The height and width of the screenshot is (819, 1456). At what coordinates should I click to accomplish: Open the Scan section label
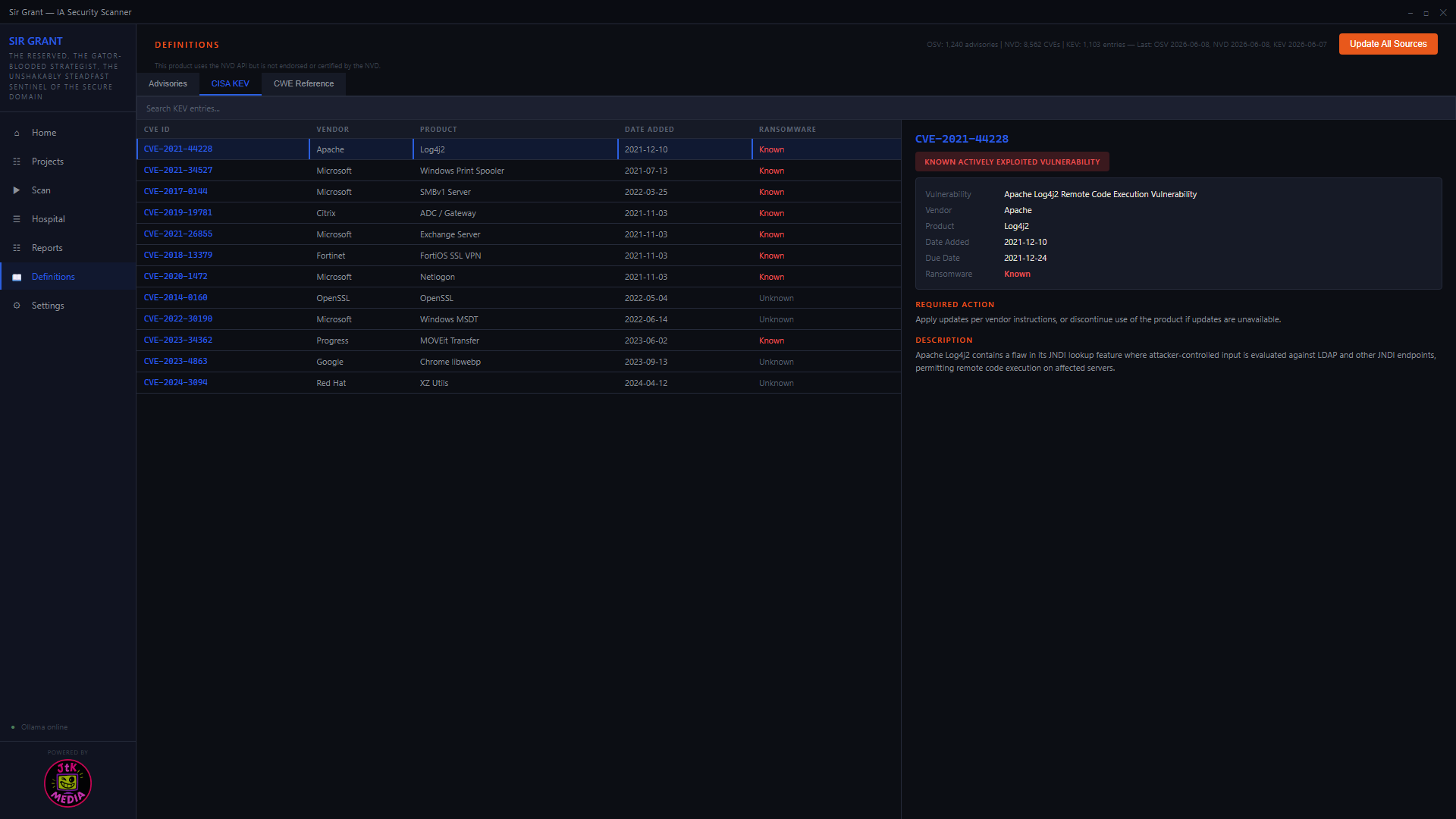(41, 190)
